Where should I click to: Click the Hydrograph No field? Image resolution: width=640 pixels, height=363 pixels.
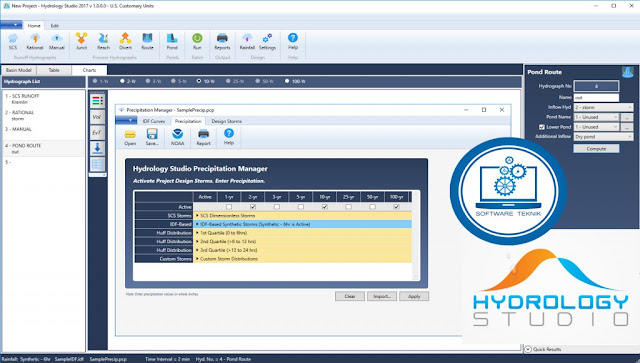[596, 86]
